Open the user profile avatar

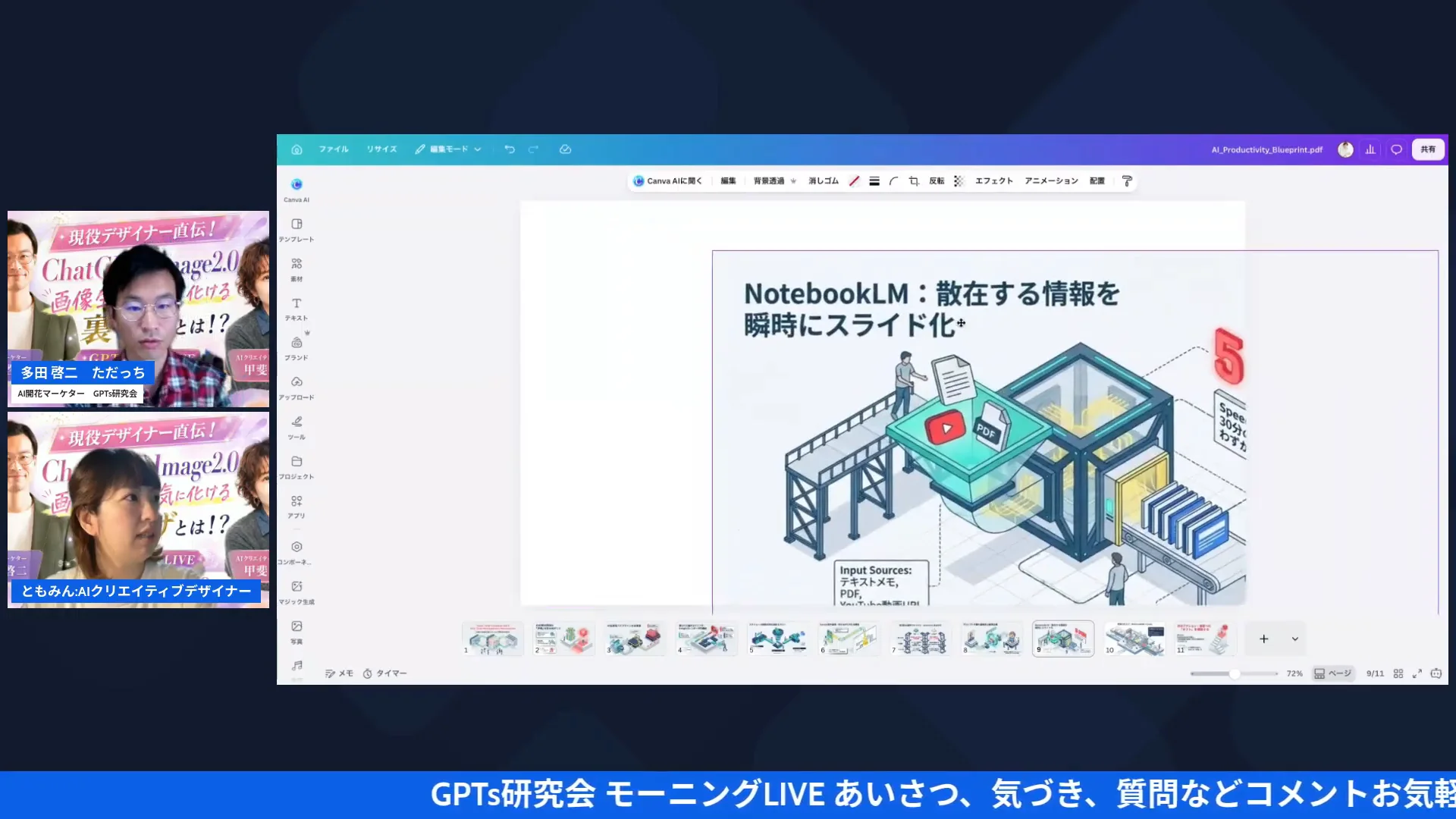pos(1345,149)
